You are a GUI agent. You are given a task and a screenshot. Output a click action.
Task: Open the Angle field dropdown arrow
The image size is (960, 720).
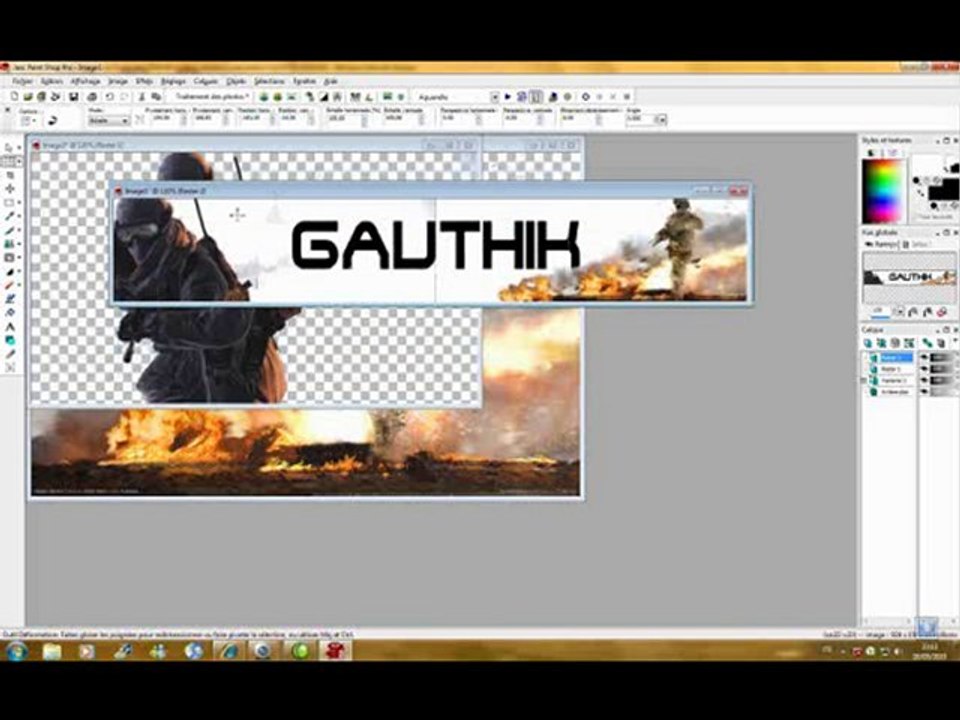pyautogui.click(x=662, y=119)
